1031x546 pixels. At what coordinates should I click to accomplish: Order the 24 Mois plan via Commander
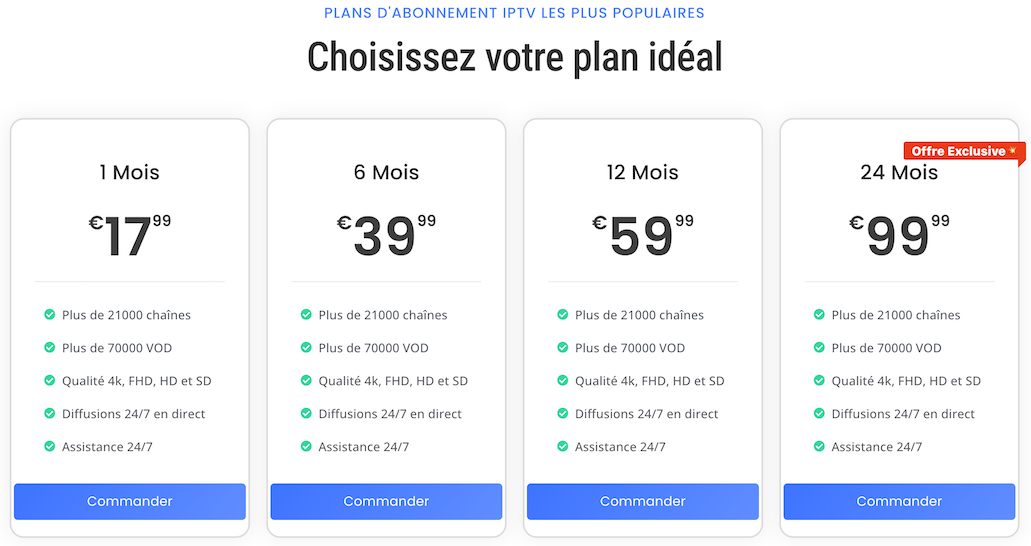899,501
